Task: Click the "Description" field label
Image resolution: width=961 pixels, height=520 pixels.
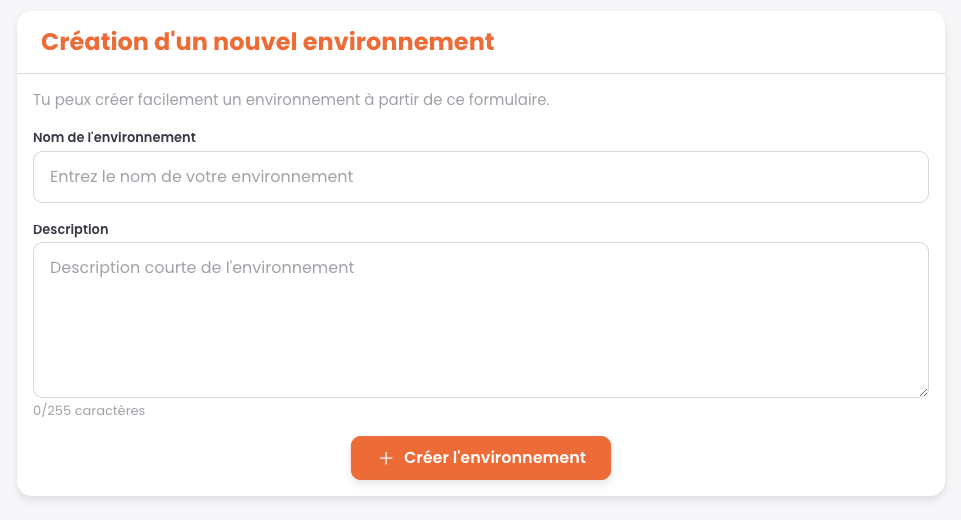Action: pos(71,229)
